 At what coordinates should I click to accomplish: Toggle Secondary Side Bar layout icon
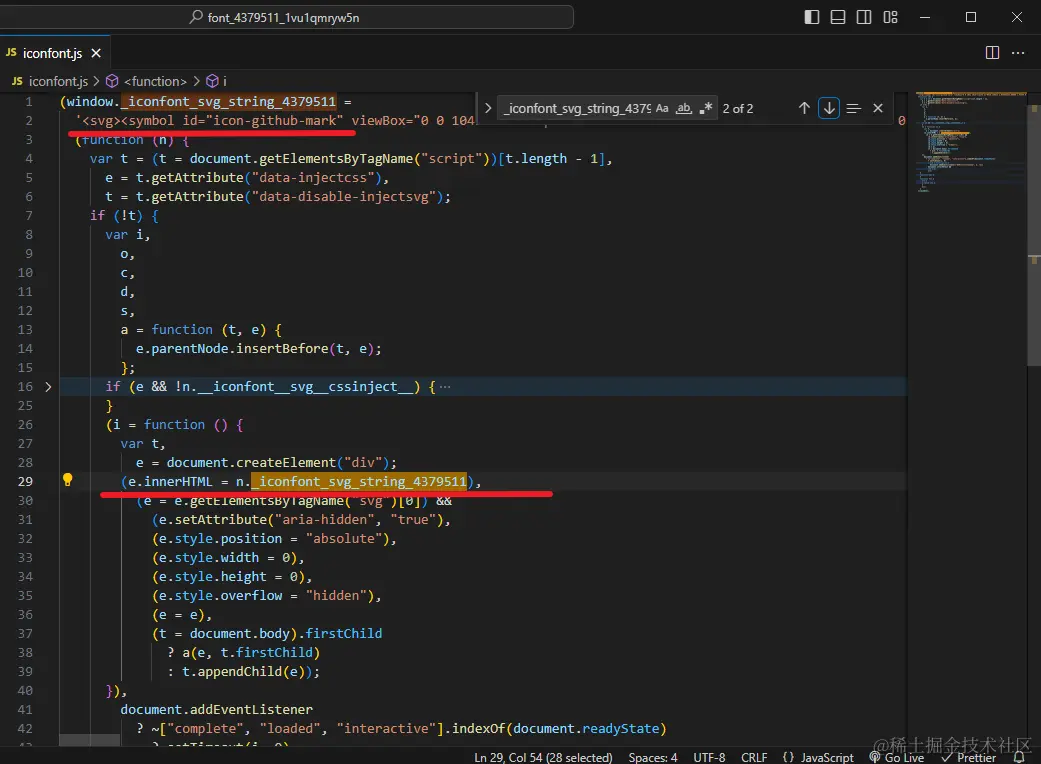(864, 17)
